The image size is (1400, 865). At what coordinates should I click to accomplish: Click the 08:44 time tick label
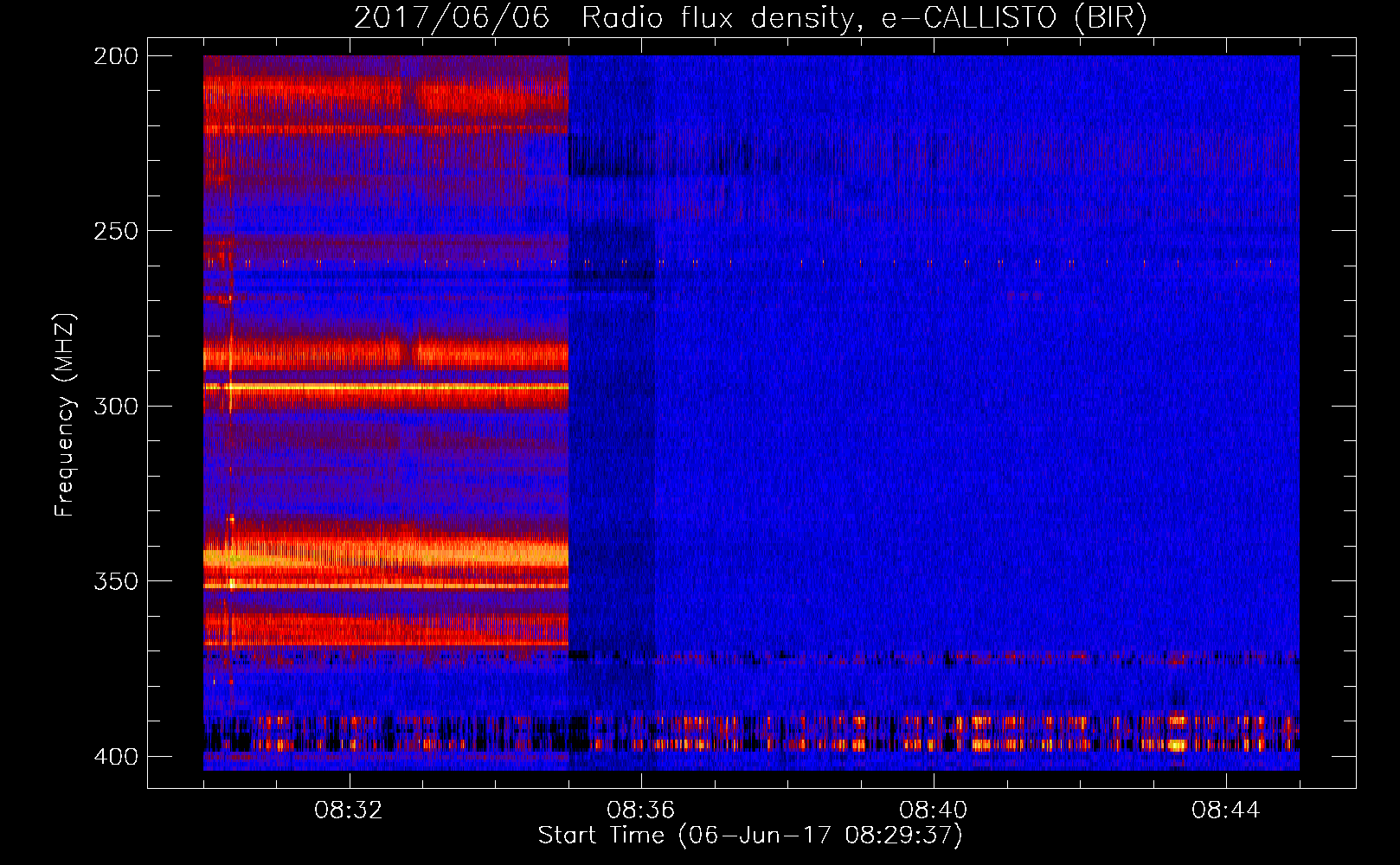pyautogui.click(x=1226, y=811)
